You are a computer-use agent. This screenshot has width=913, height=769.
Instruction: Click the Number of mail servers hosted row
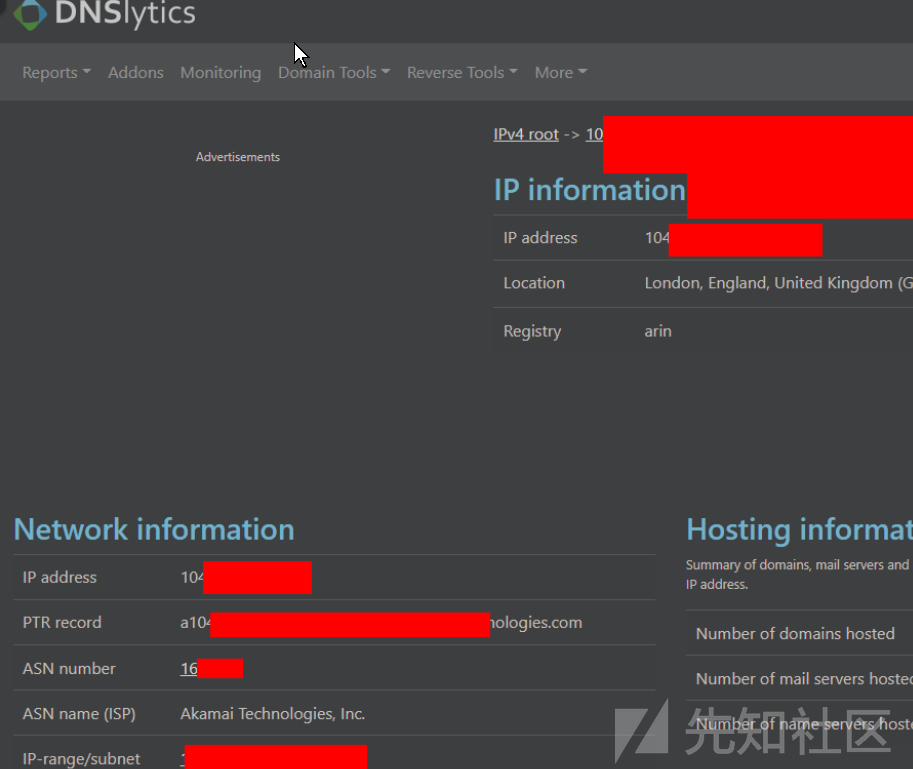point(799,679)
